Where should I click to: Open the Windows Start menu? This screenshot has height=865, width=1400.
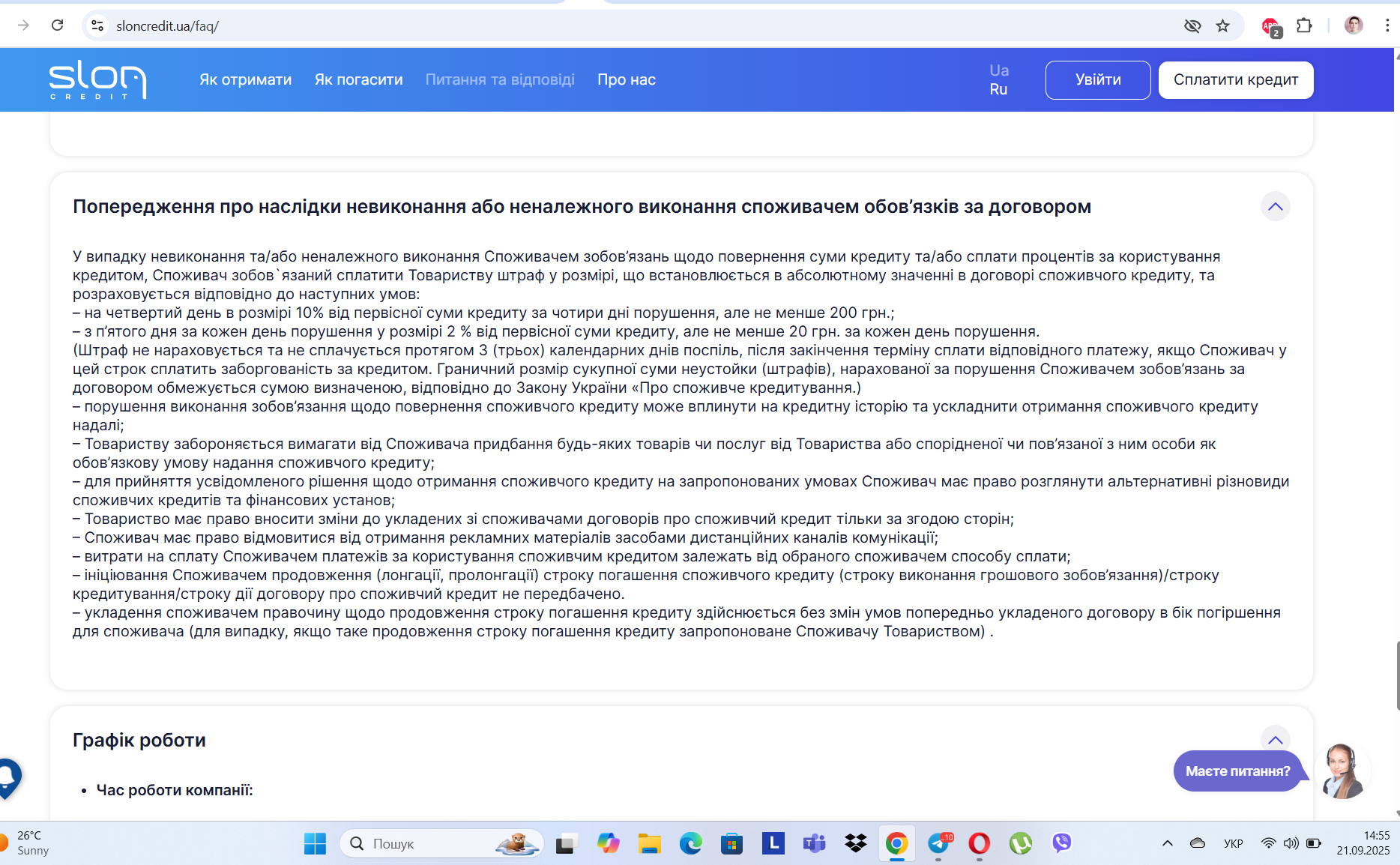point(315,843)
